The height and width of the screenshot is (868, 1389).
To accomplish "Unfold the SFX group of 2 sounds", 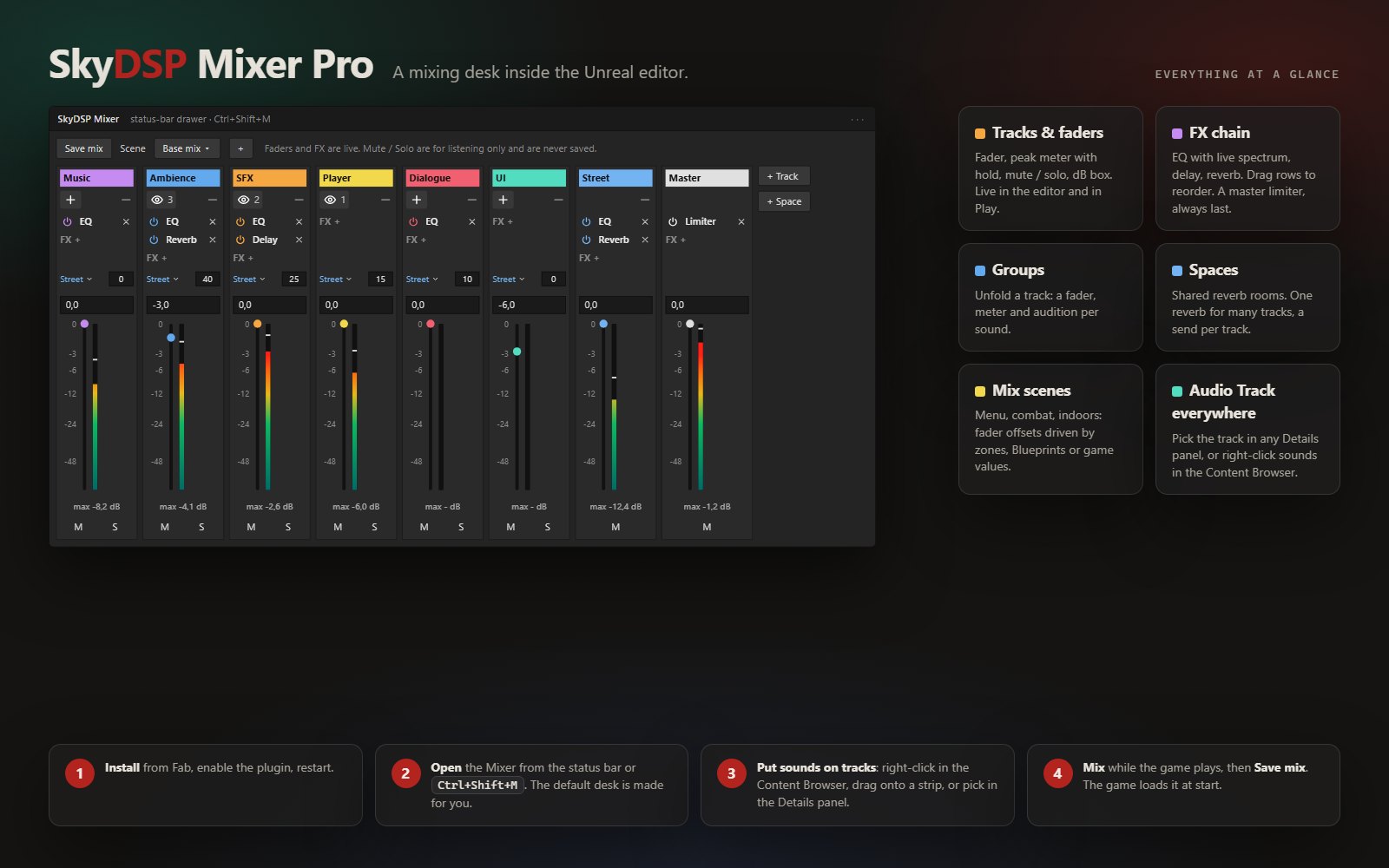I will tap(248, 200).
